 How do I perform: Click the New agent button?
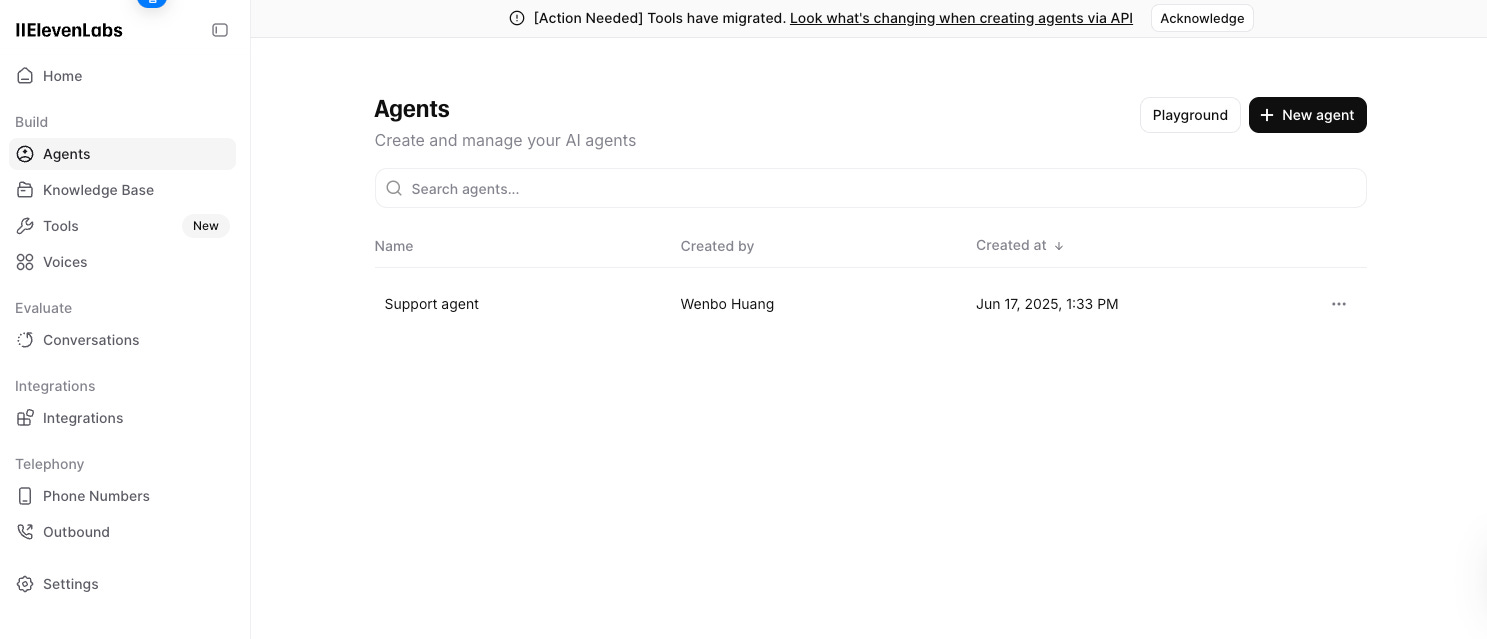click(1308, 115)
